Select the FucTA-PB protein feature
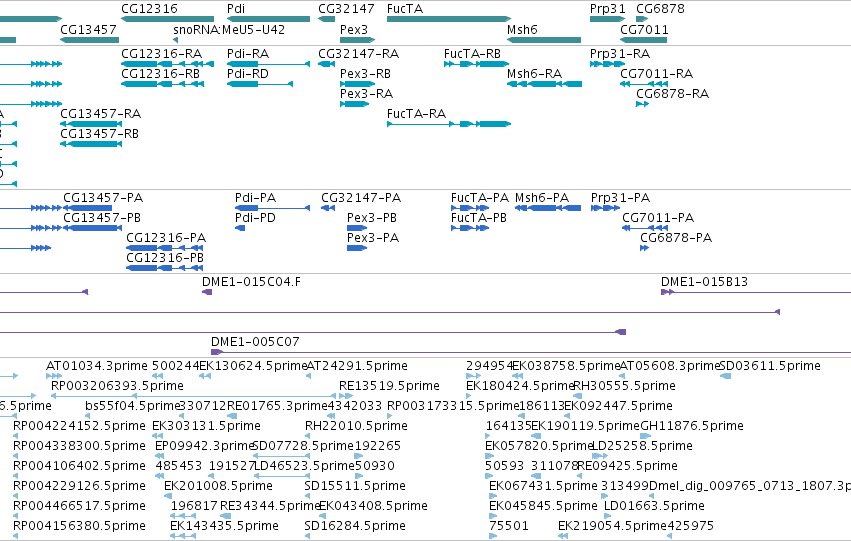The height and width of the screenshot is (541, 851). point(470,228)
